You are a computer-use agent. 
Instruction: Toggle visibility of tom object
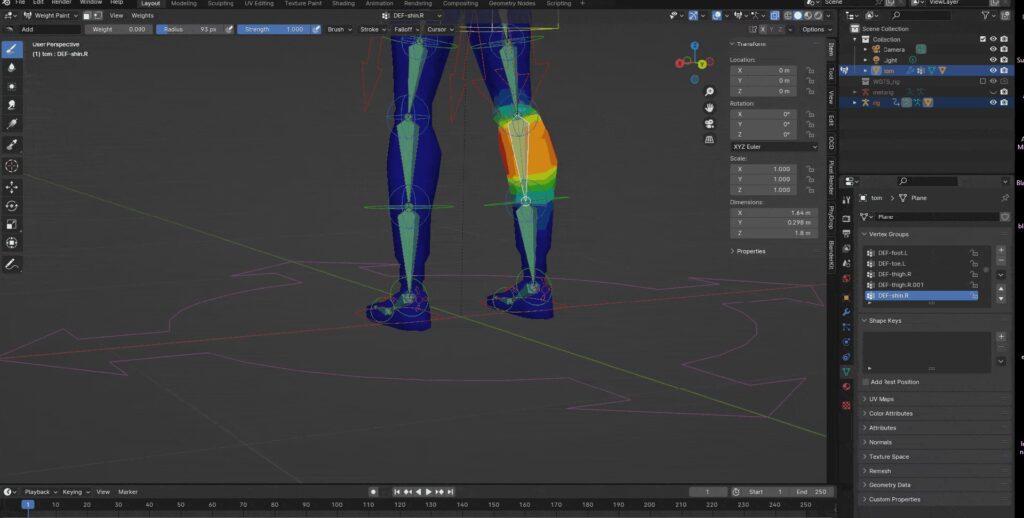click(993, 71)
